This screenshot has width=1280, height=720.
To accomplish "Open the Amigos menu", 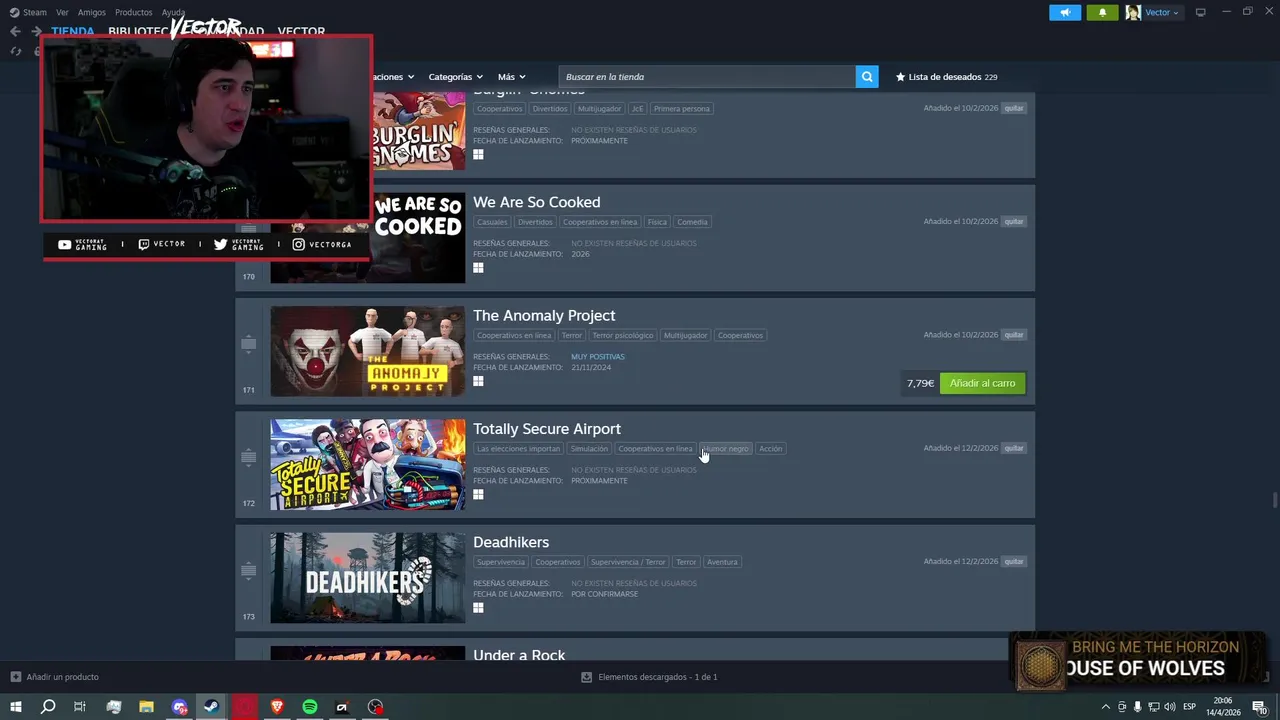I will pyautogui.click(x=92, y=12).
